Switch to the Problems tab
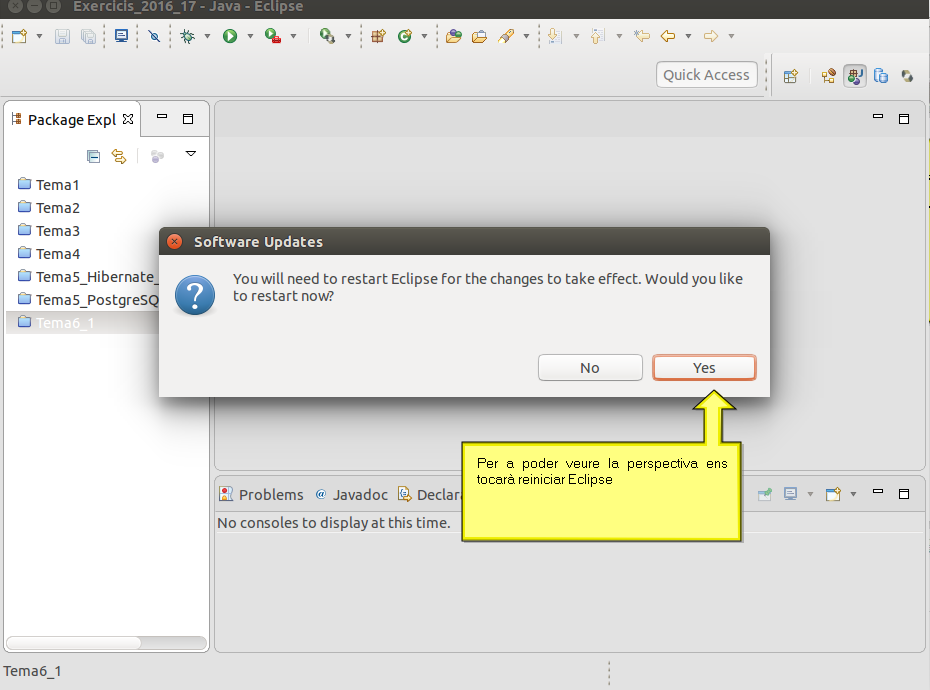 [x=261, y=494]
